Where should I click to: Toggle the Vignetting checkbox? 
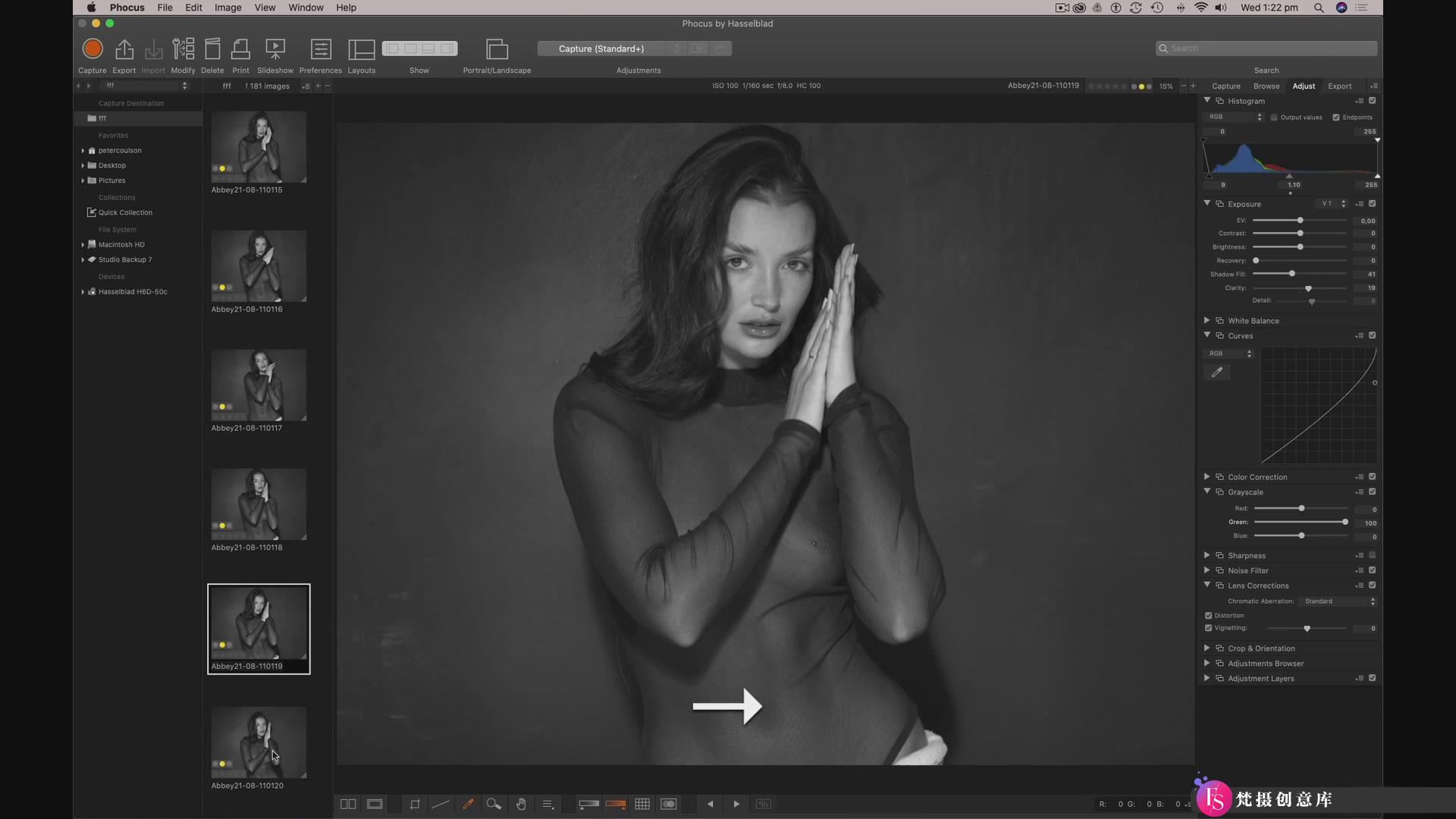1208,628
